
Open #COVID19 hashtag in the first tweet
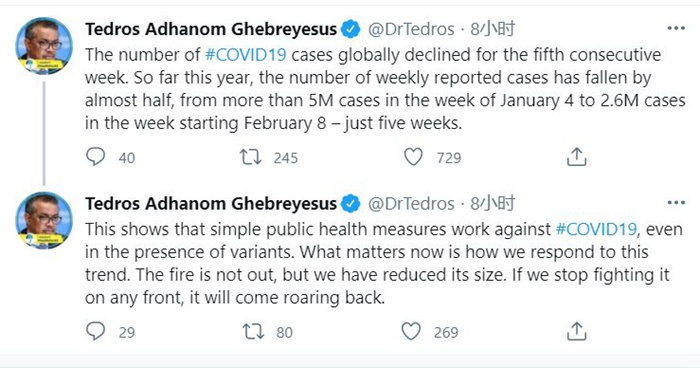pyautogui.click(x=245, y=54)
